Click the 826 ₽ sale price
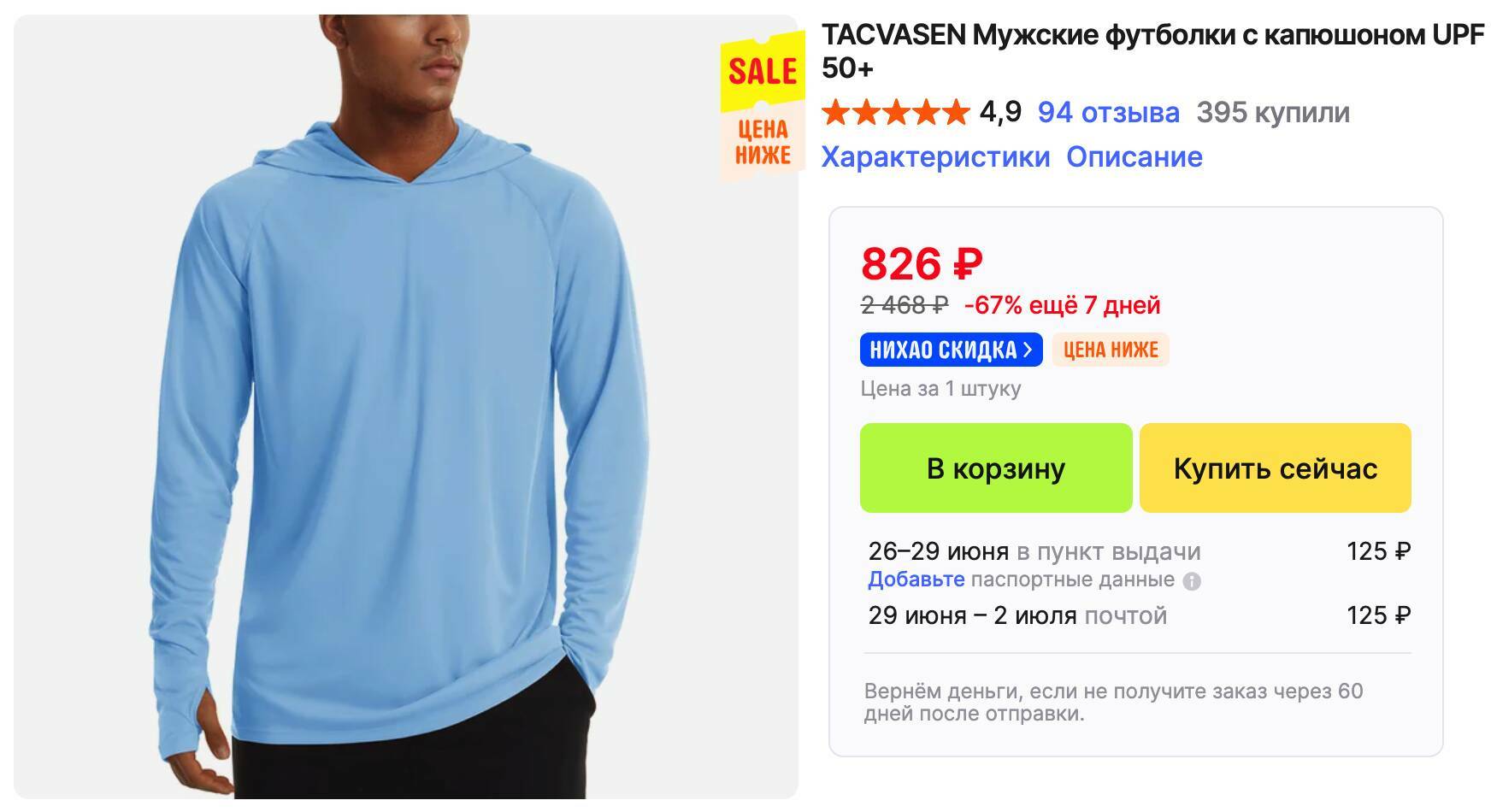The image size is (1491, 812). click(x=922, y=263)
